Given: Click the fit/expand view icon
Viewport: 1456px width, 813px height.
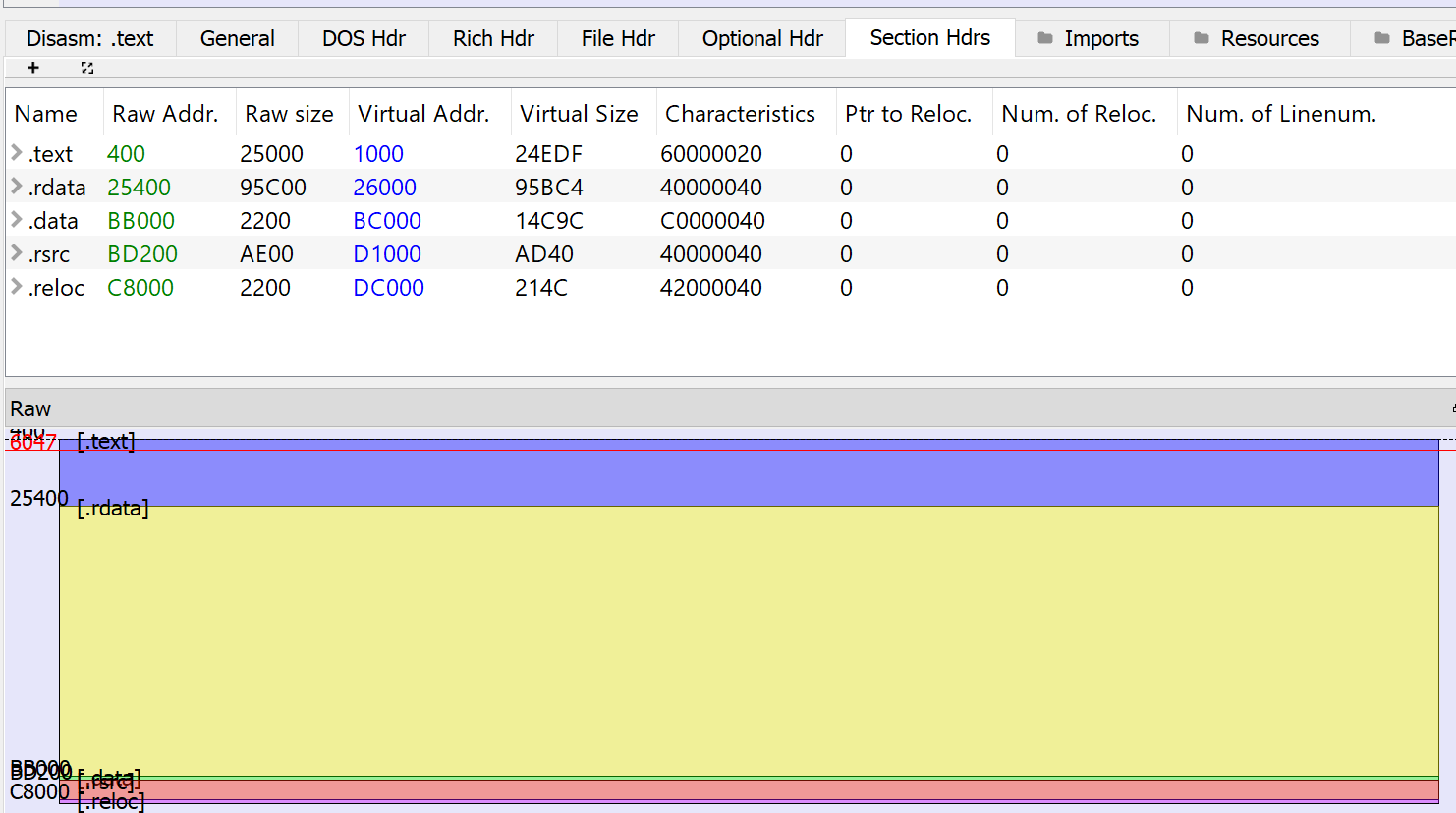Looking at the screenshot, I should [x=87, y=68].
